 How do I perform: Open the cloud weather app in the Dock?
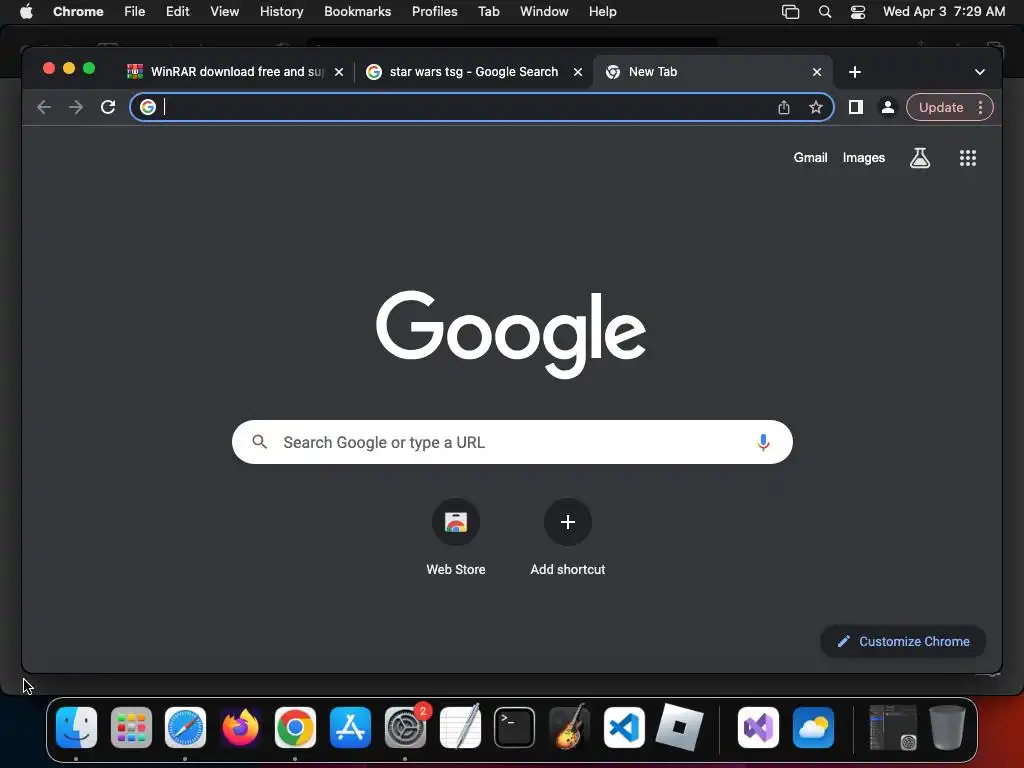tap(813, 728)
